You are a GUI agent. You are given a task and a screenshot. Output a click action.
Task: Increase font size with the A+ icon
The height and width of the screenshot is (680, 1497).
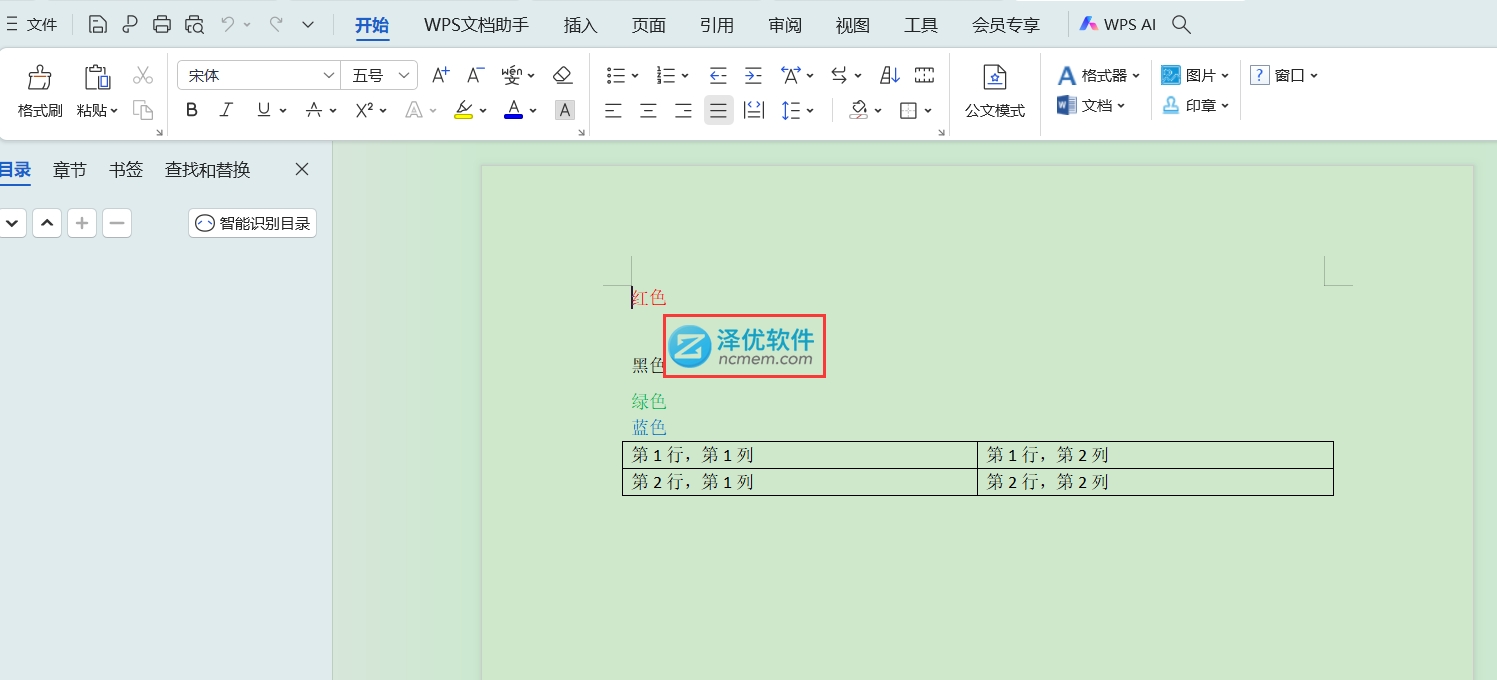coord(440,75)
